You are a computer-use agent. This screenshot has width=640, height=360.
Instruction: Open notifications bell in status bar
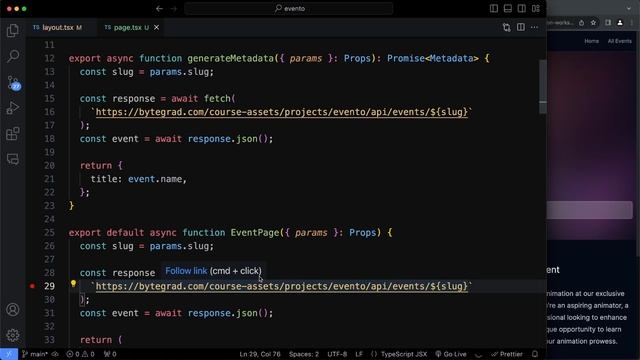[535, 354]
